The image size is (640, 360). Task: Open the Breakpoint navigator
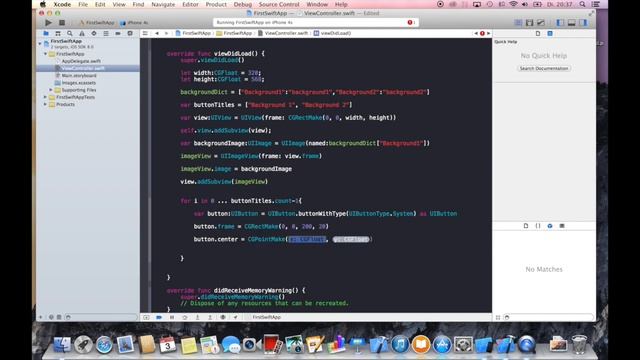[x=118, y=33]
